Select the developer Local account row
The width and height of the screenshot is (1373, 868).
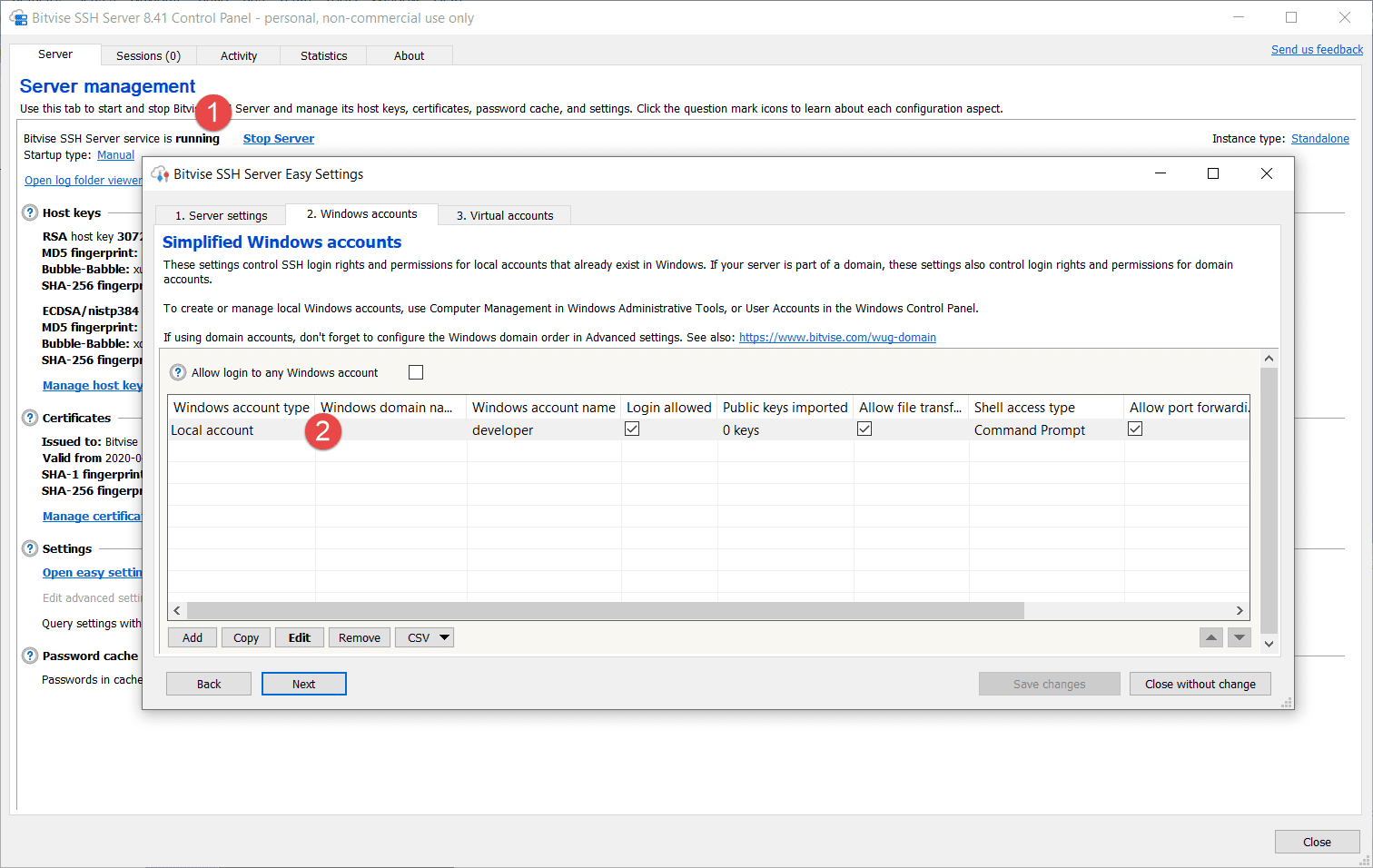pos(708,429)
